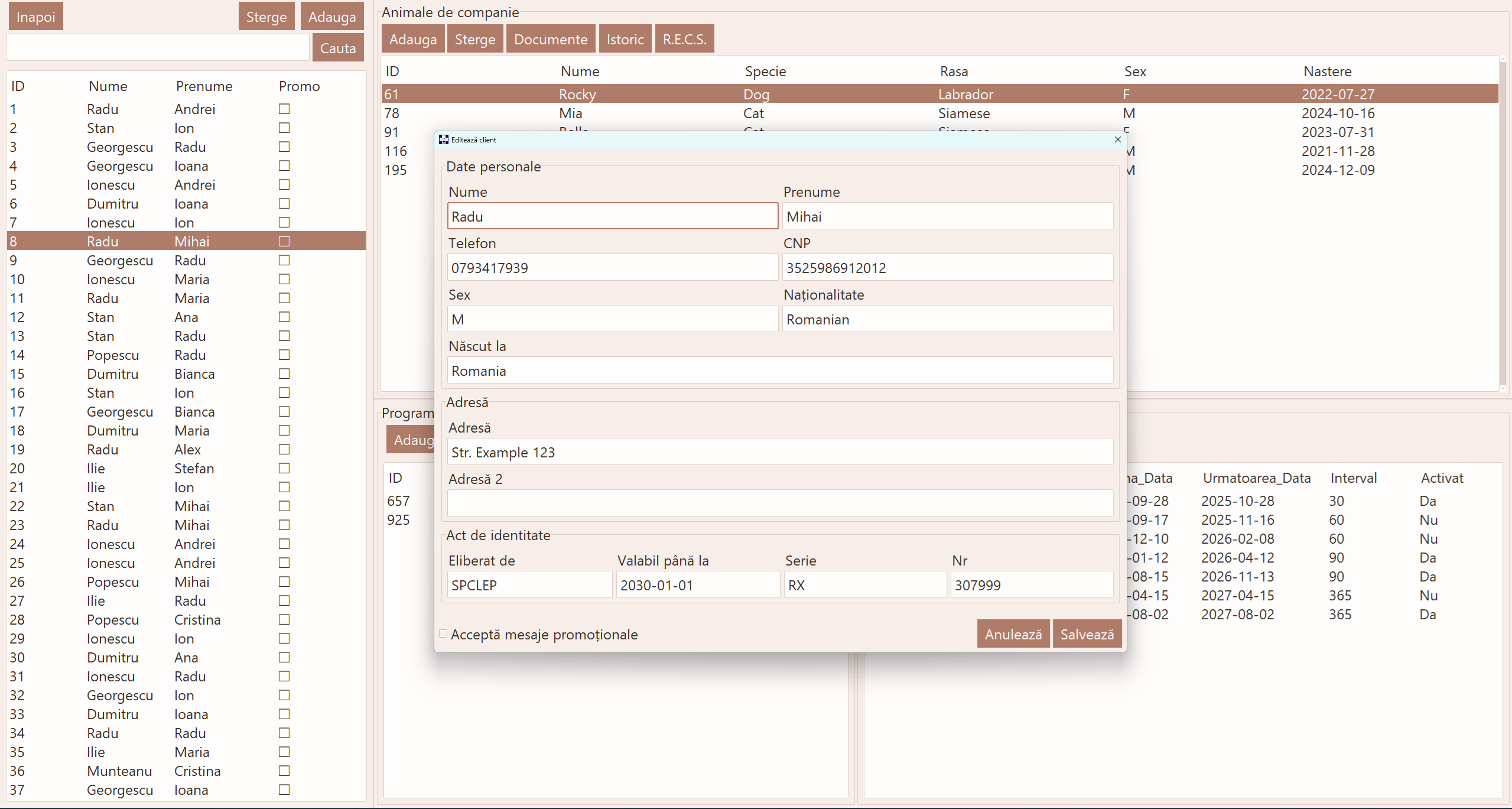1512x809 pixels.
Task: Close the Editează client dialog
Action: (x=1117, y=139)
